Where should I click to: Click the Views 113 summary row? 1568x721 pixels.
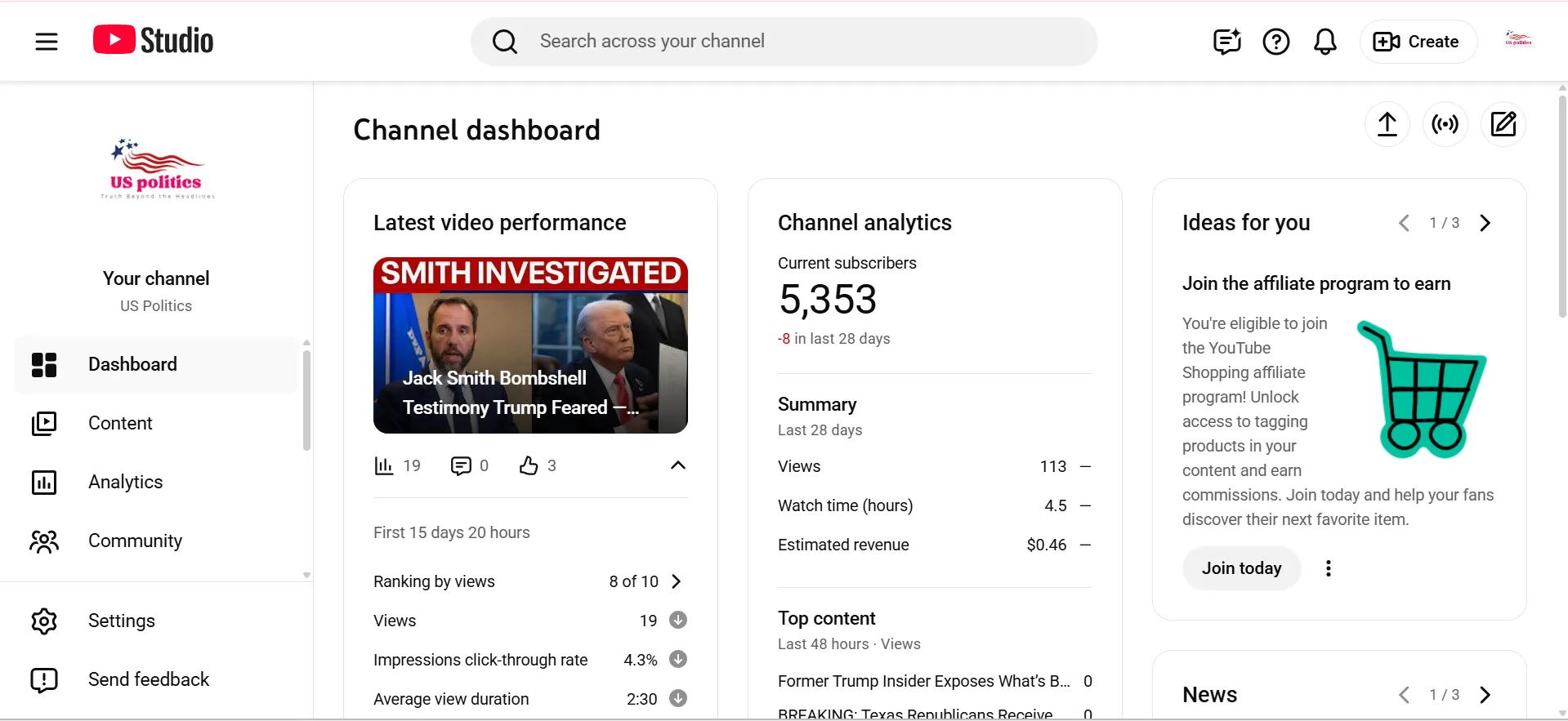(935, 466)
